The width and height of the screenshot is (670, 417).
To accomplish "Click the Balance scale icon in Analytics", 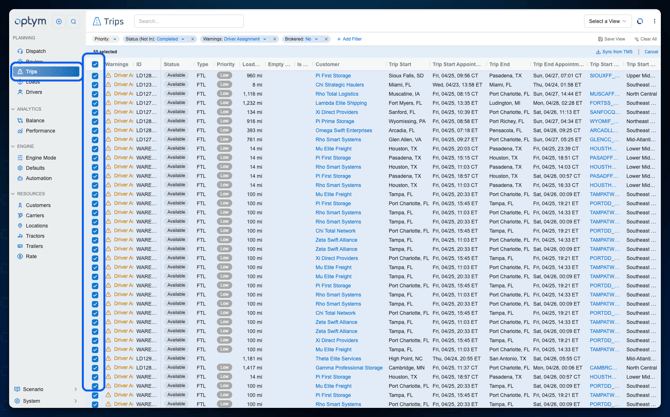I will (20, 120).
